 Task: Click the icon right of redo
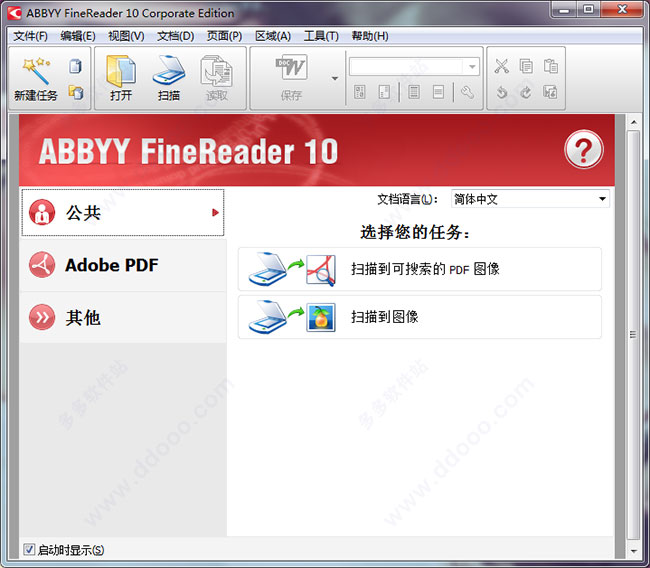(x=550, y=92)
